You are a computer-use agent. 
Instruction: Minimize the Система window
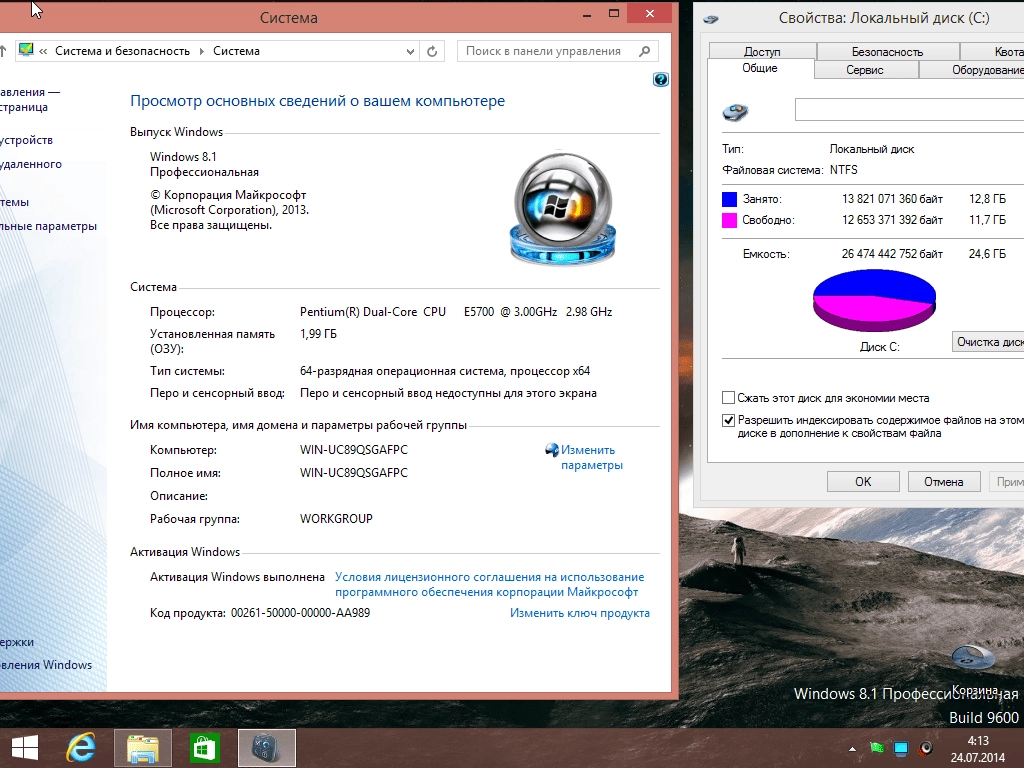(x=587, y=14)
